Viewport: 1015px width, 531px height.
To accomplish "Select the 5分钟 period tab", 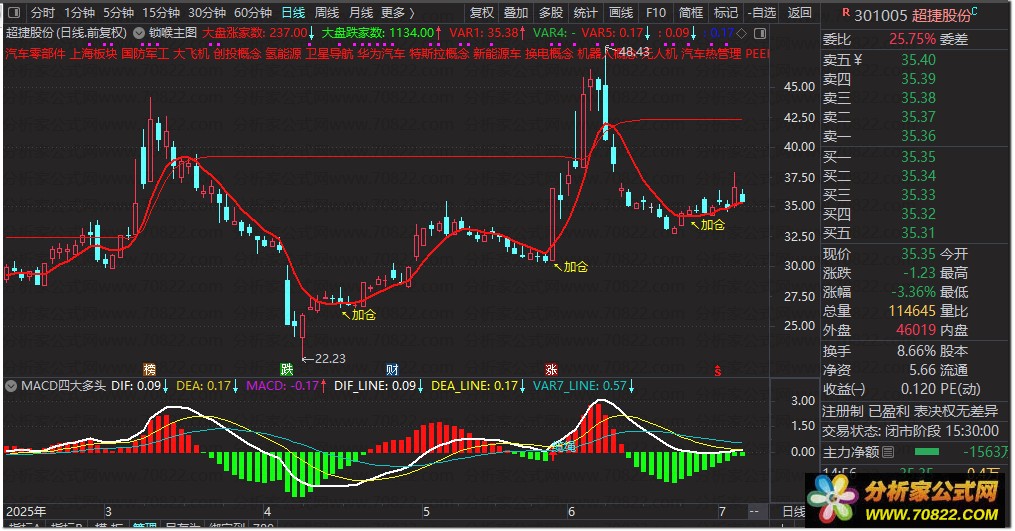I will tap(118, 12).
